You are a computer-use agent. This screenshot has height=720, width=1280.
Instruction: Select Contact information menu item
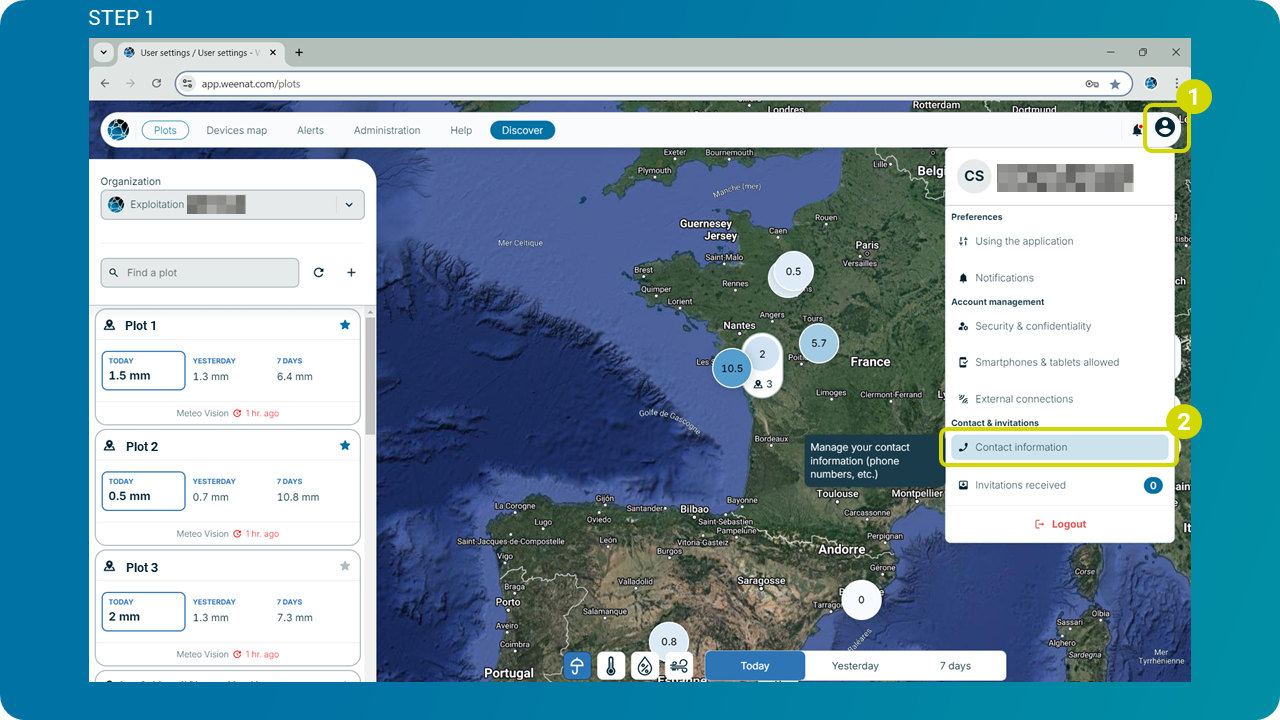click(x=1059, y=447)
